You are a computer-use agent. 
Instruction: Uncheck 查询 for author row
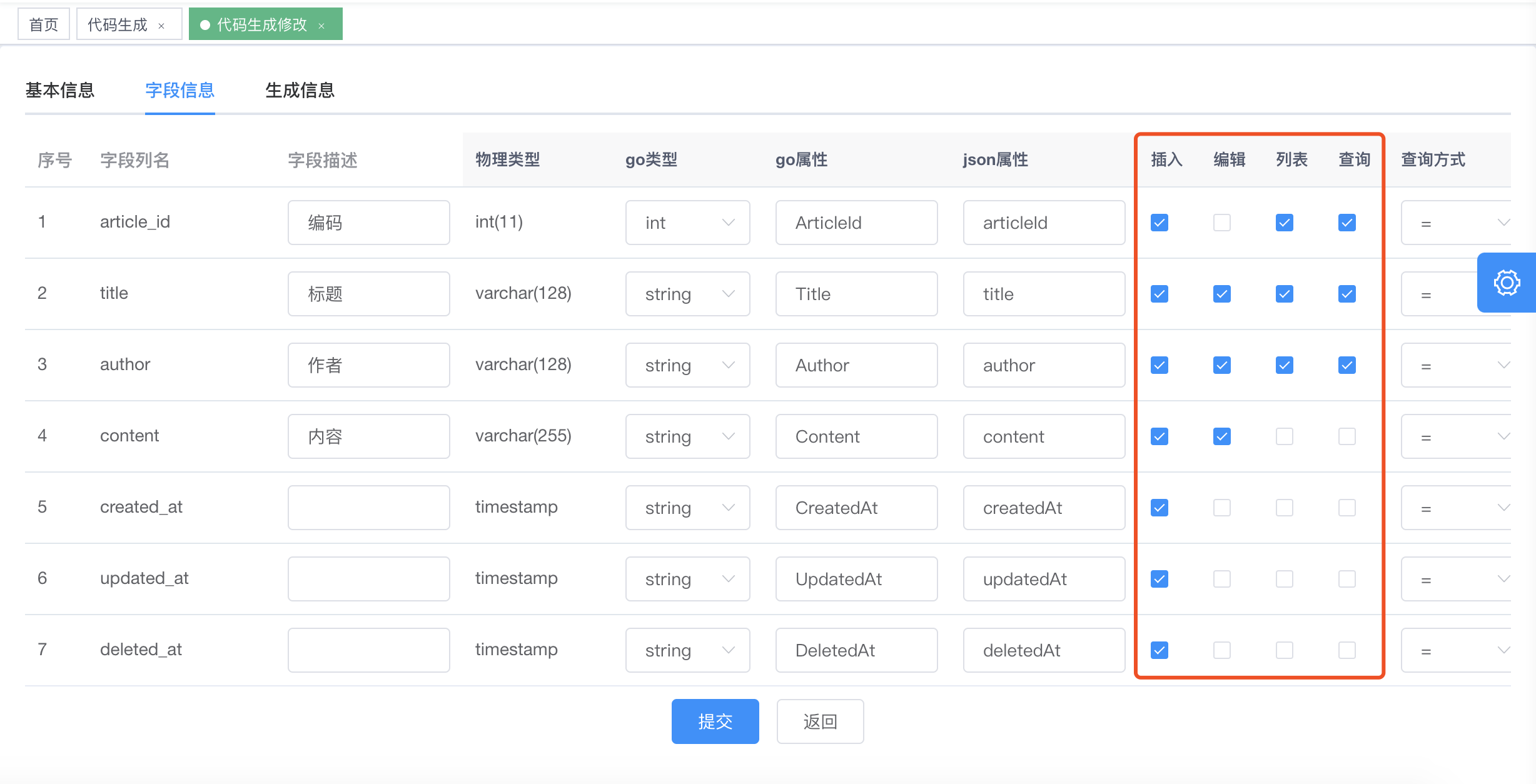click(x=1347, y=365)
